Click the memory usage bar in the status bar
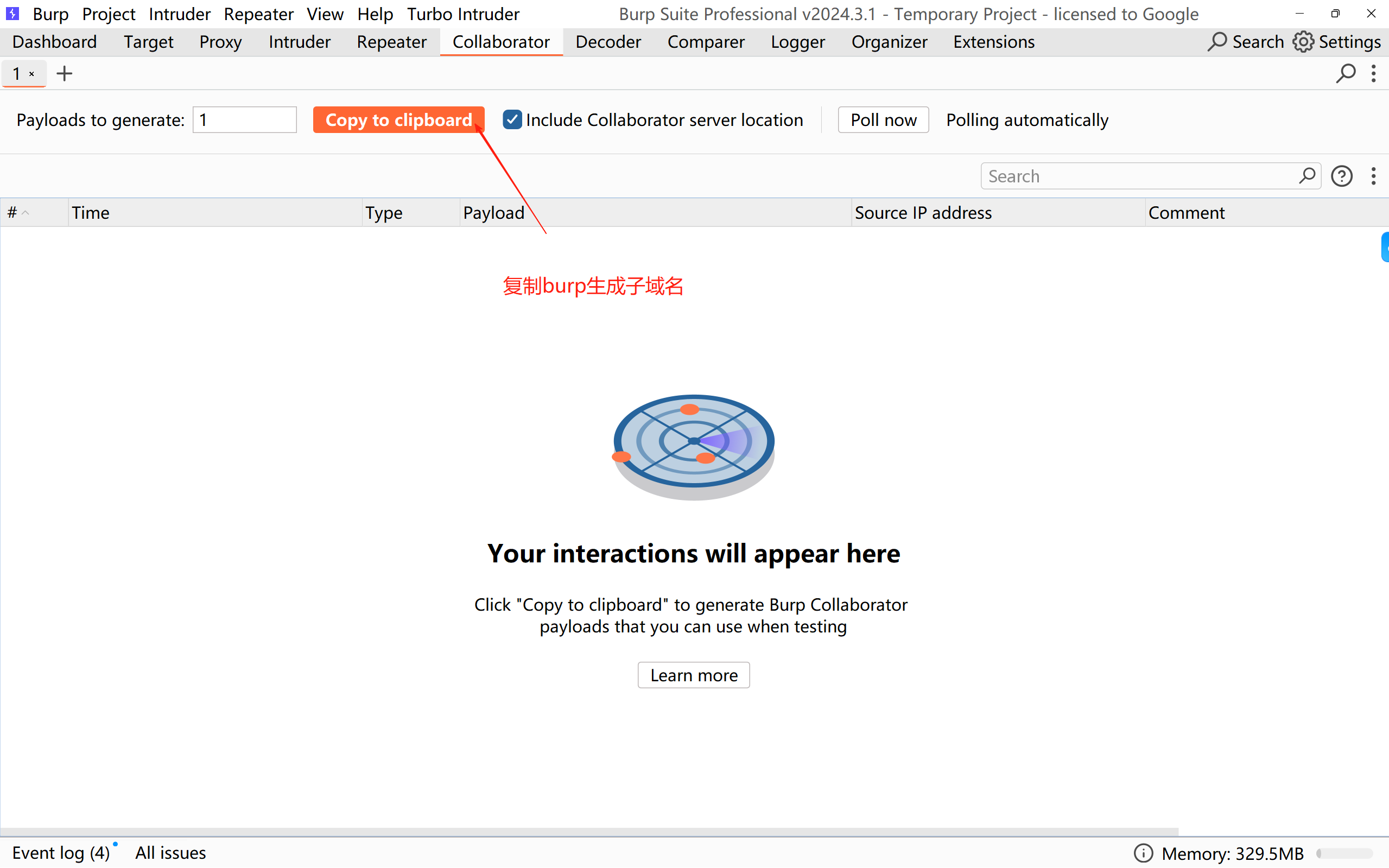Image resolution: width=1389 pixels, height=868 pixels. tap(1344, 854)
